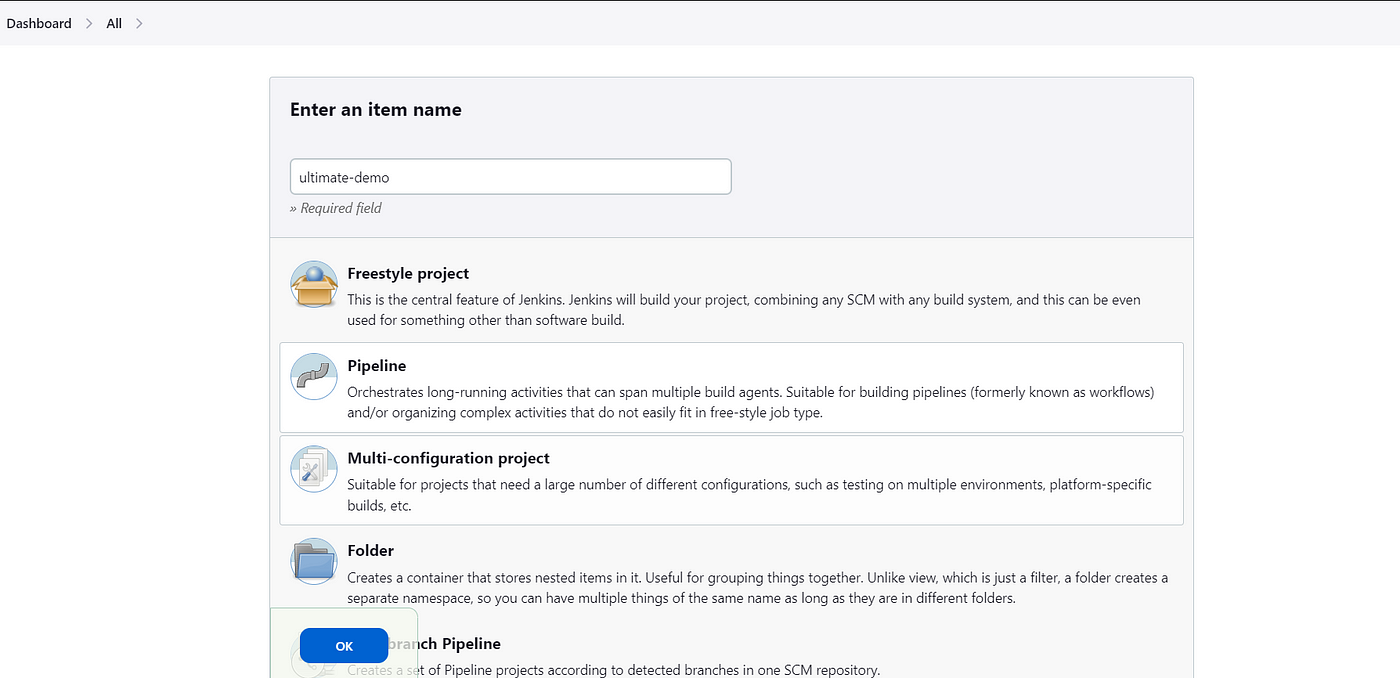The image size is (1400, 678).
Task: Click the Folder item icon
Action: (x=314, y=561)
